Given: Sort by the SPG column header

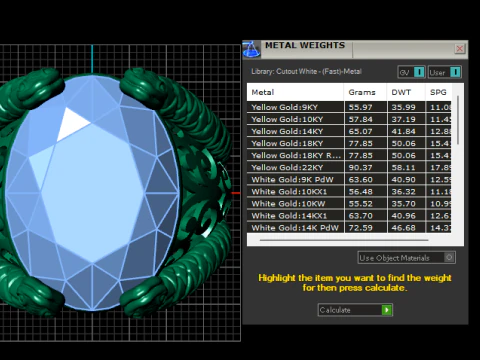Looking at the screenshot, I should [x=438, y=92].
